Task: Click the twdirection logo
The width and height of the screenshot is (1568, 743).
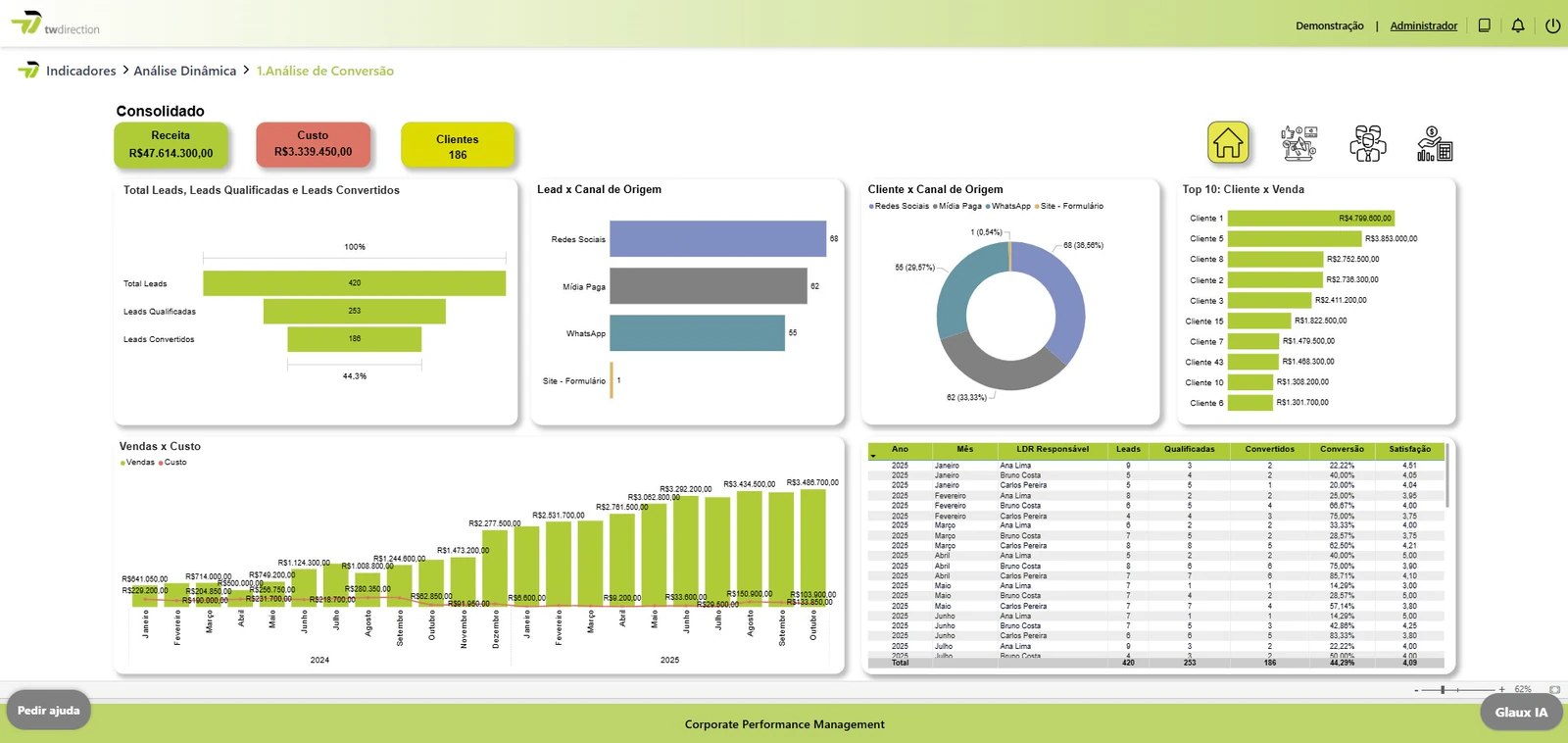Action: 56,24
